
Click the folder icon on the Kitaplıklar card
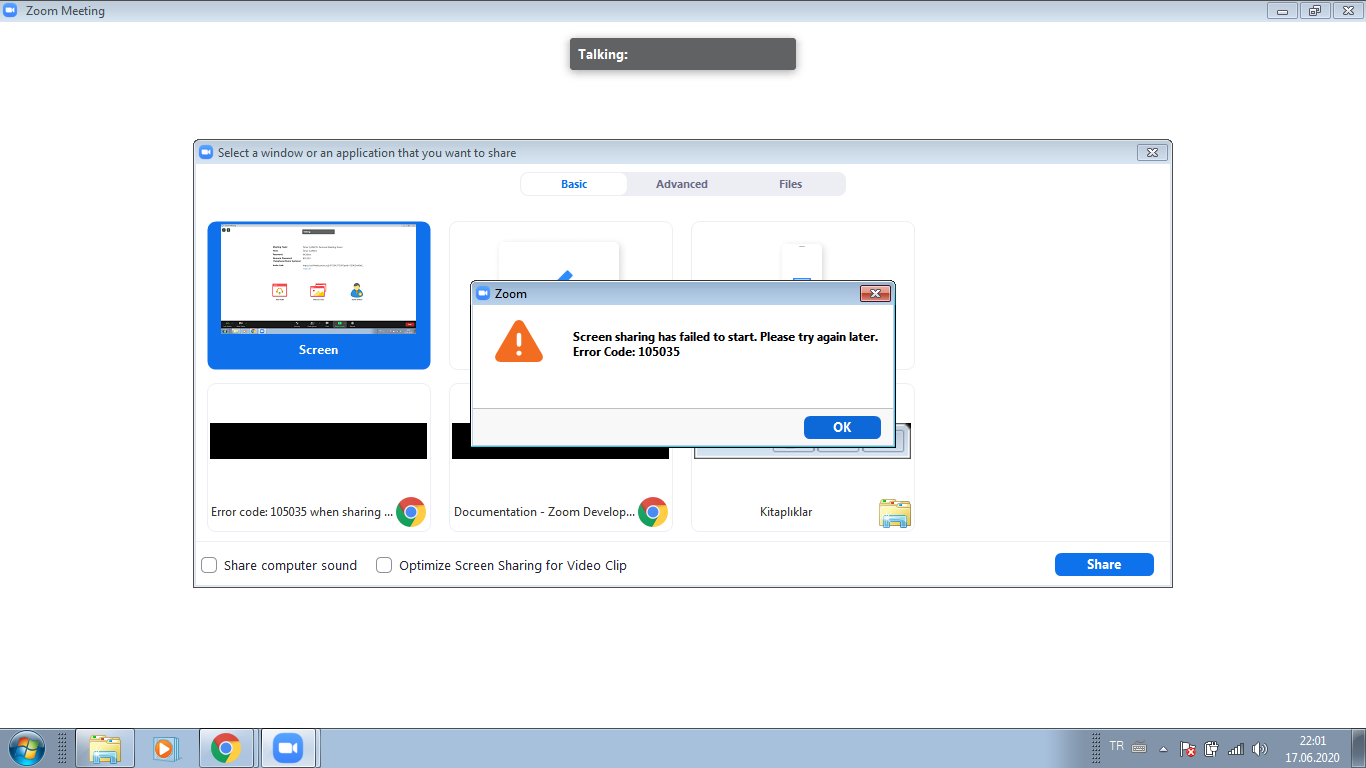pyautogui.click(x=895, y=512)
